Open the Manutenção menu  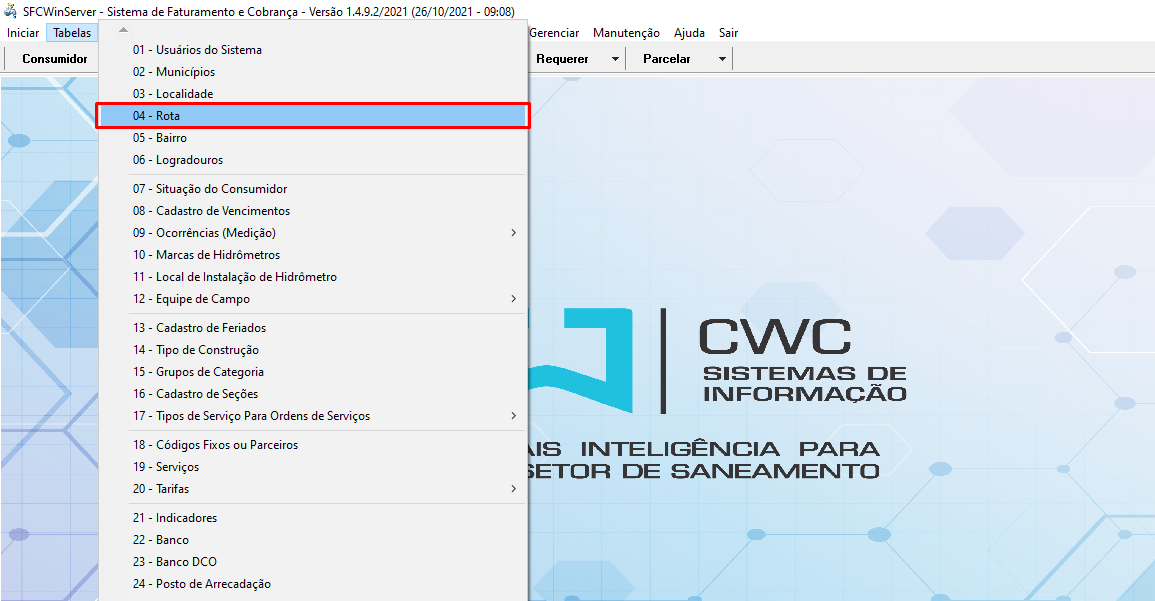pos(626,33)
